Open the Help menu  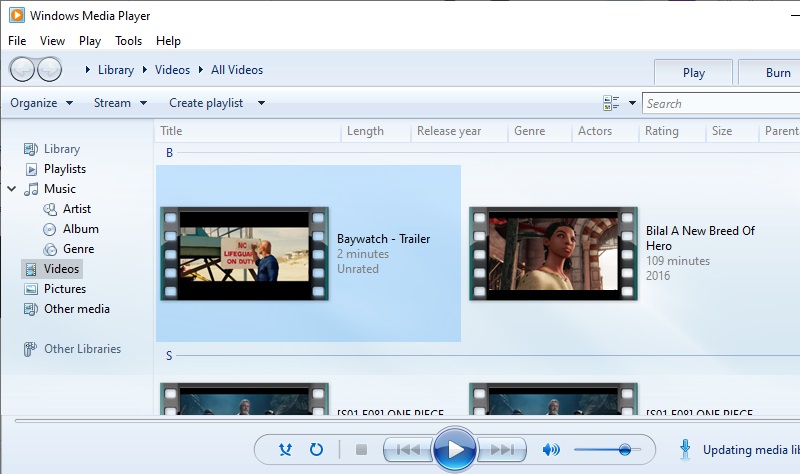pos(168,41)
